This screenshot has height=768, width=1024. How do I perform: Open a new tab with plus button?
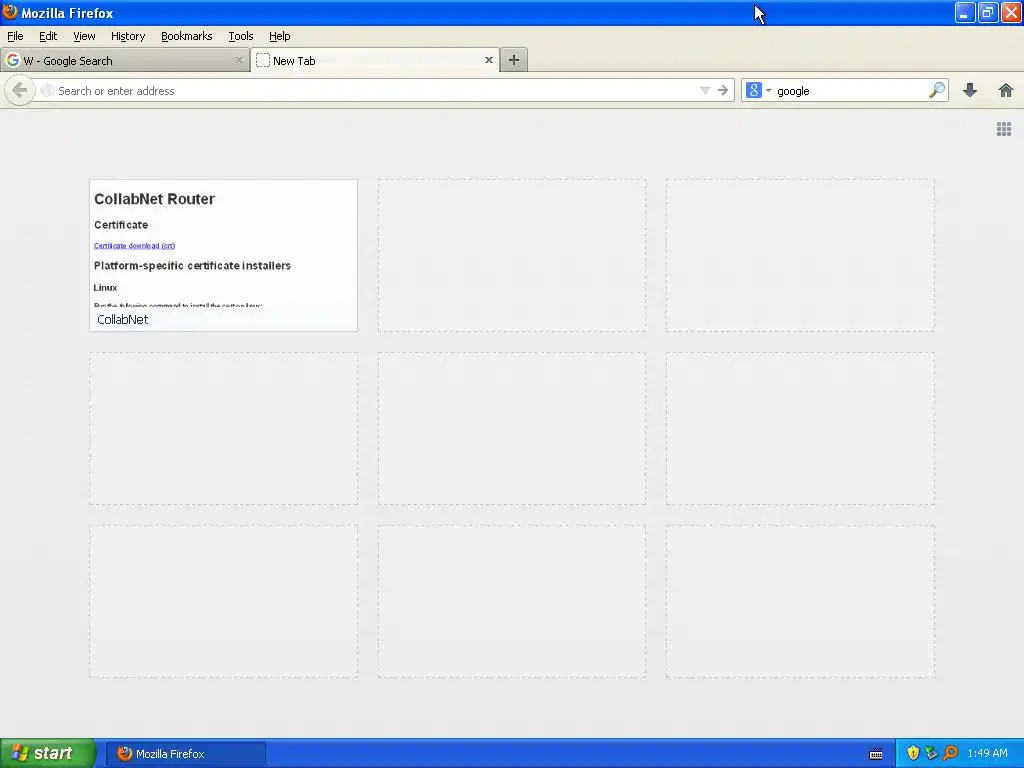point(514,60)
